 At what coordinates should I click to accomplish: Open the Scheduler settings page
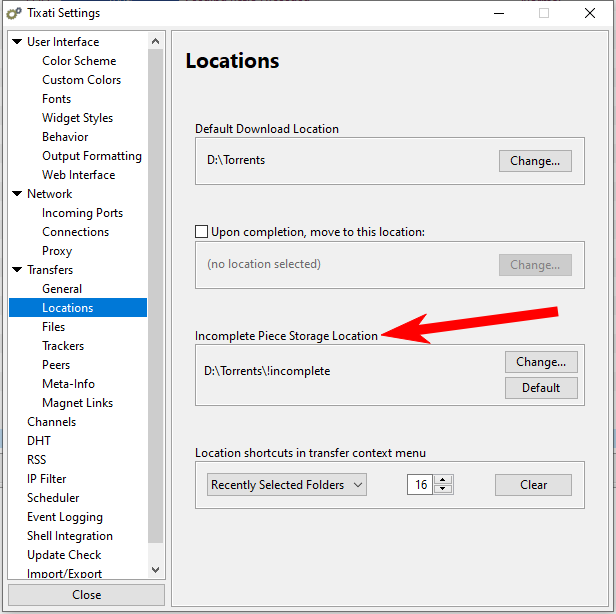tap(53, 498)
